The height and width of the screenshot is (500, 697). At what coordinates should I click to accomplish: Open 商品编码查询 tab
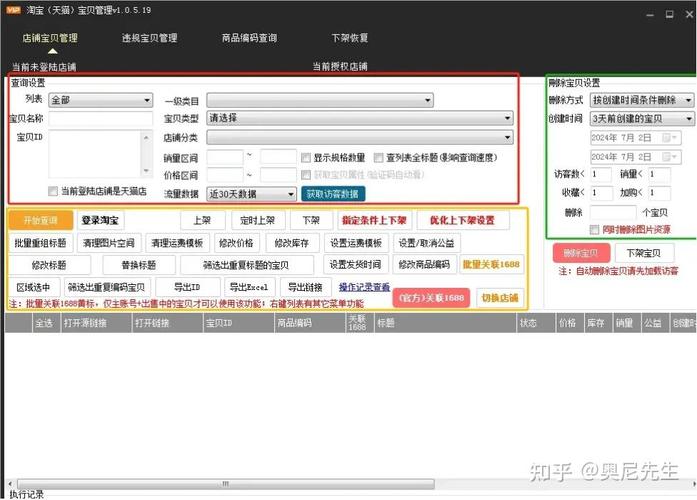(x=249, y=38)
